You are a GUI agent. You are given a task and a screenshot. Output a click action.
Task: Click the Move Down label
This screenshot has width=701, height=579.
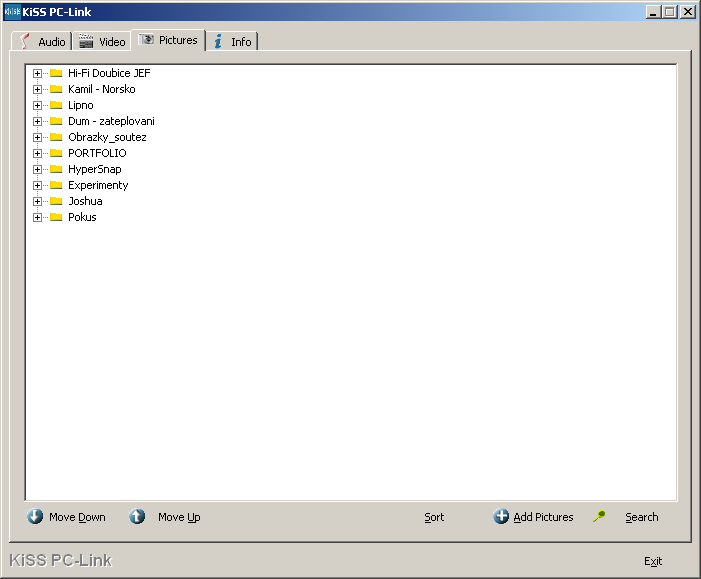pyautogui.click(x=77, y=517)
